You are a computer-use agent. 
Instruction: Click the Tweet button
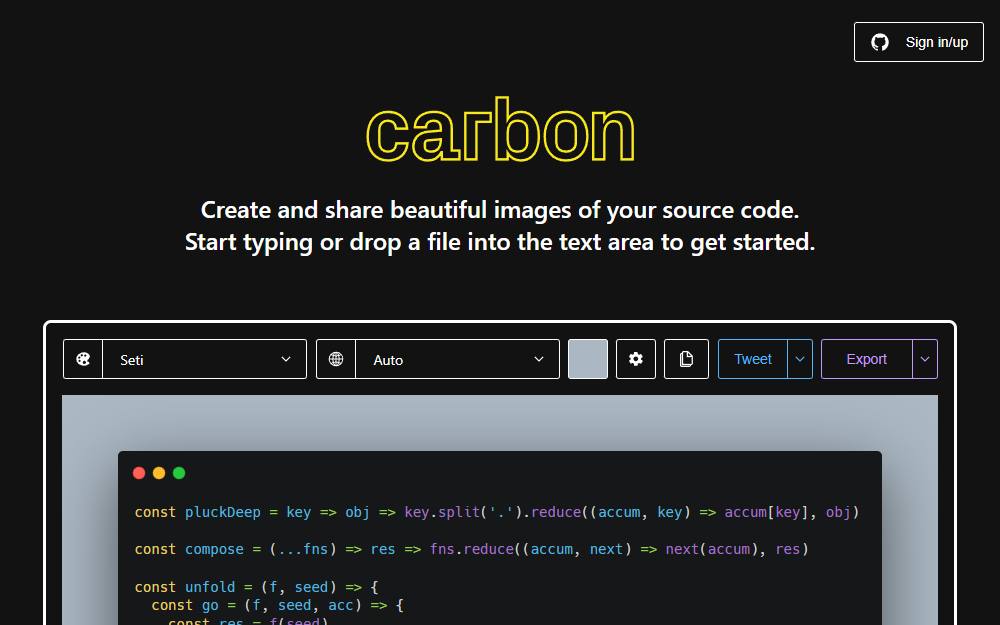point(753,359)
